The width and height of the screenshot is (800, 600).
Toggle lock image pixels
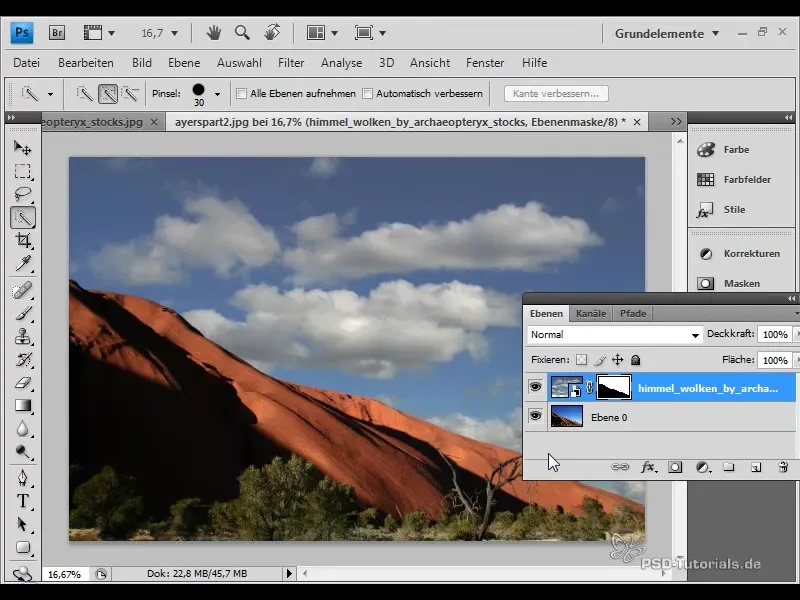pyautogui.click(x=599, y=360)
